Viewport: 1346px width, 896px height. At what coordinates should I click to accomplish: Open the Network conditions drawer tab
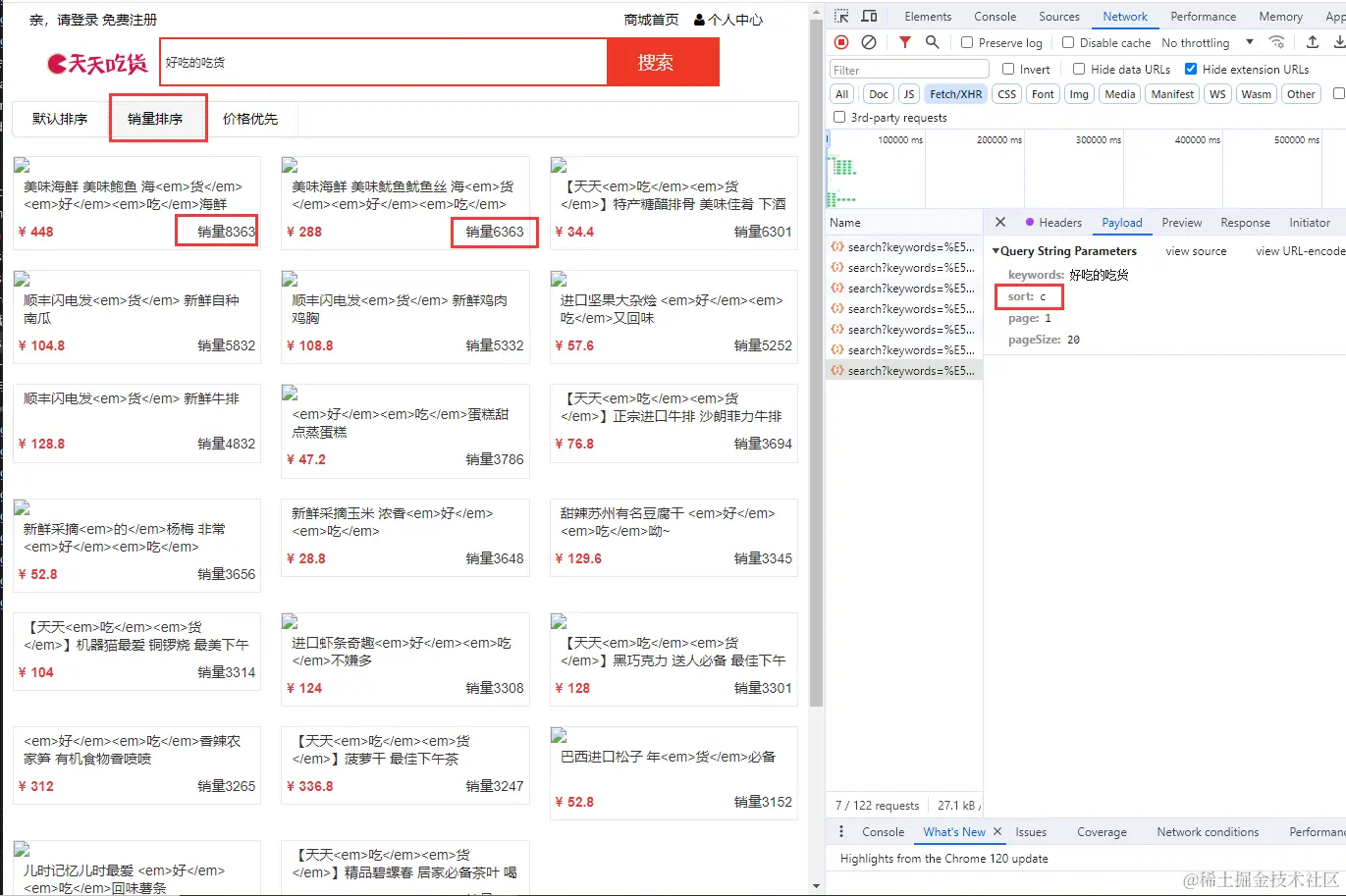pyautogui.click(x=1208, y=832)
